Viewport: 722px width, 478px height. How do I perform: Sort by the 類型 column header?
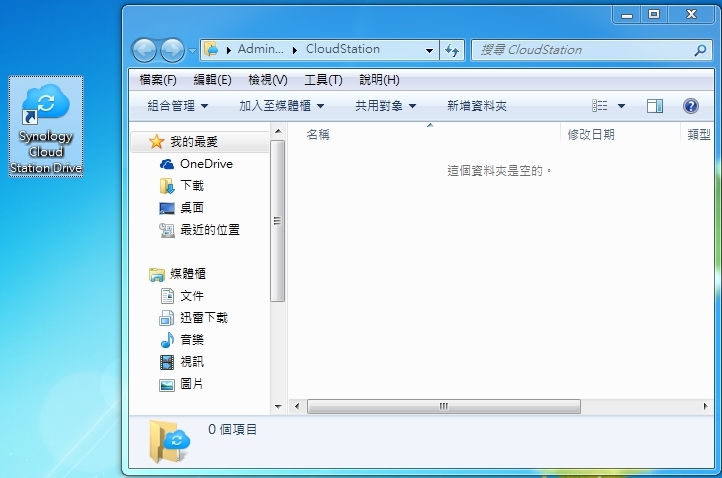click(697, 134)
